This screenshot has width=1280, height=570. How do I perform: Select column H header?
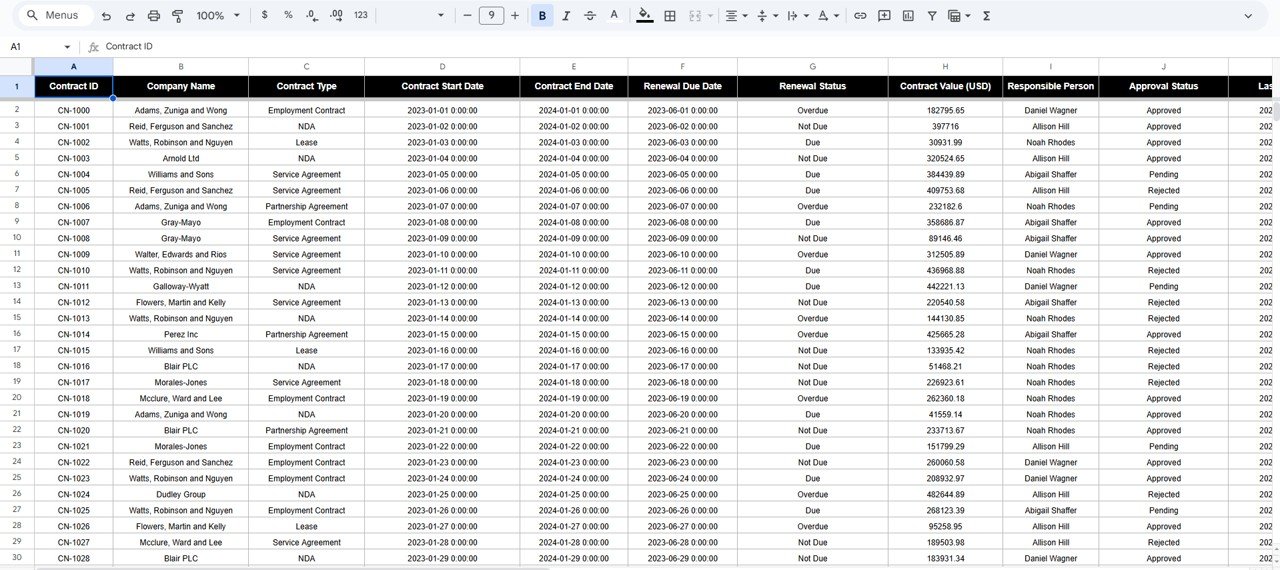pyautogui.click(x=945, y=66)
